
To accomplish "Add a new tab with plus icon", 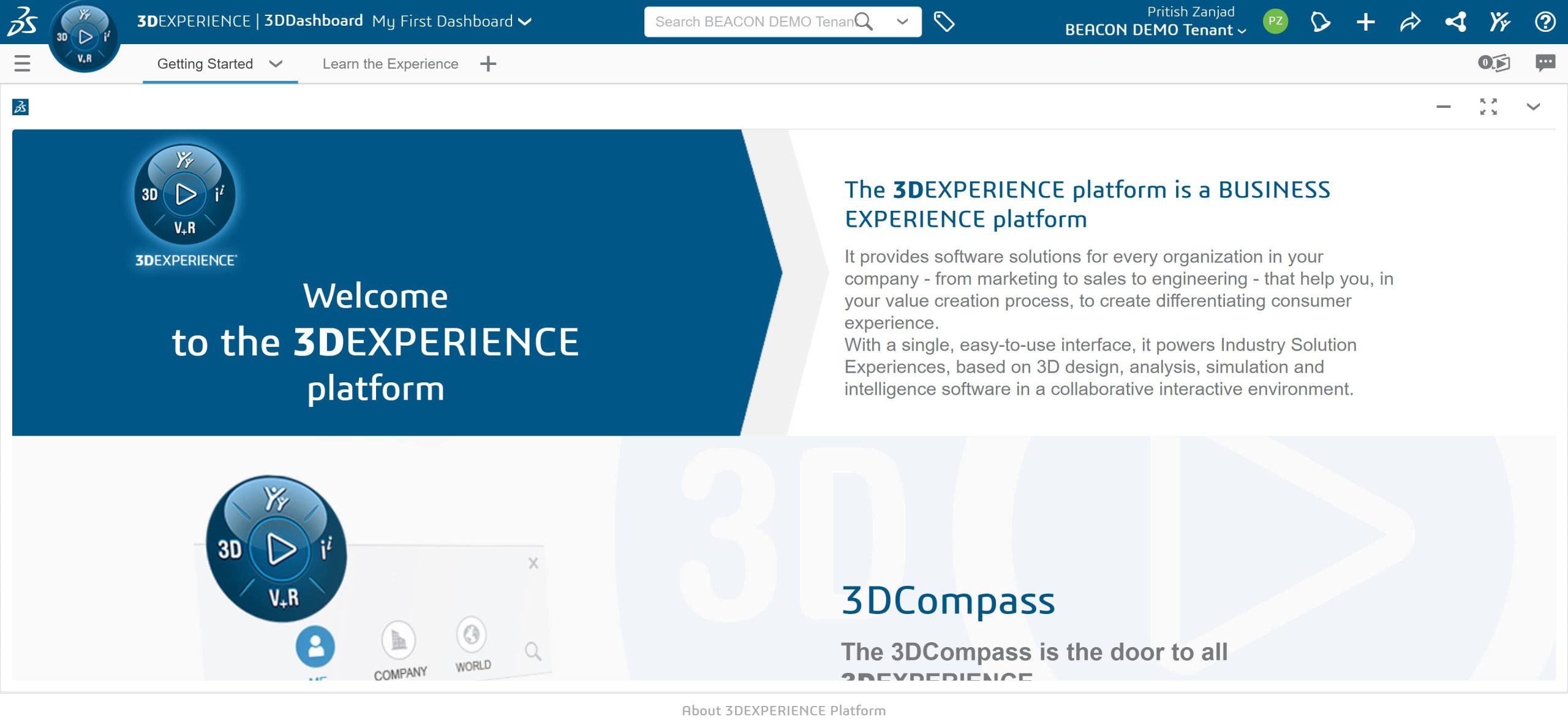I will (x=488, y=64).
